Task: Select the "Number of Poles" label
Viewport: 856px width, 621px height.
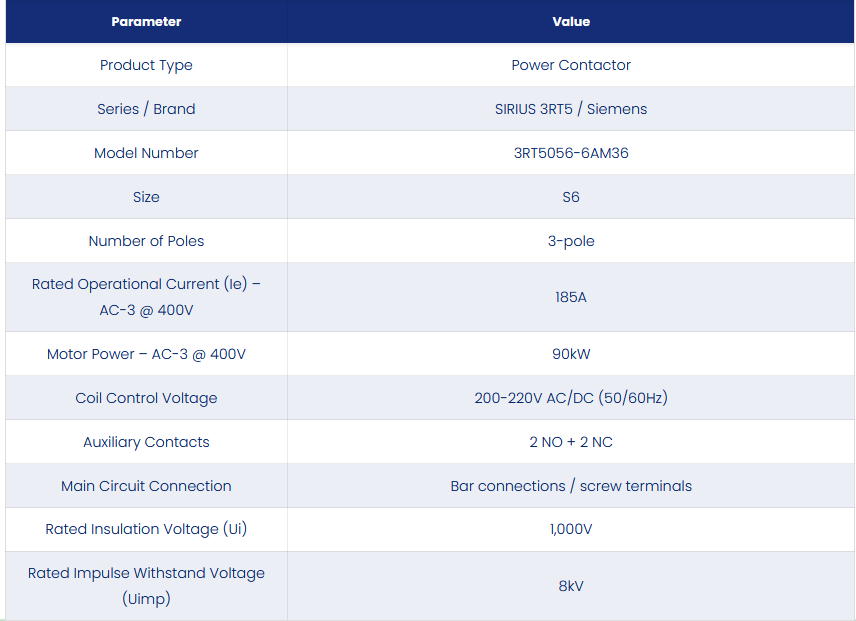Action: coord(146,241)
